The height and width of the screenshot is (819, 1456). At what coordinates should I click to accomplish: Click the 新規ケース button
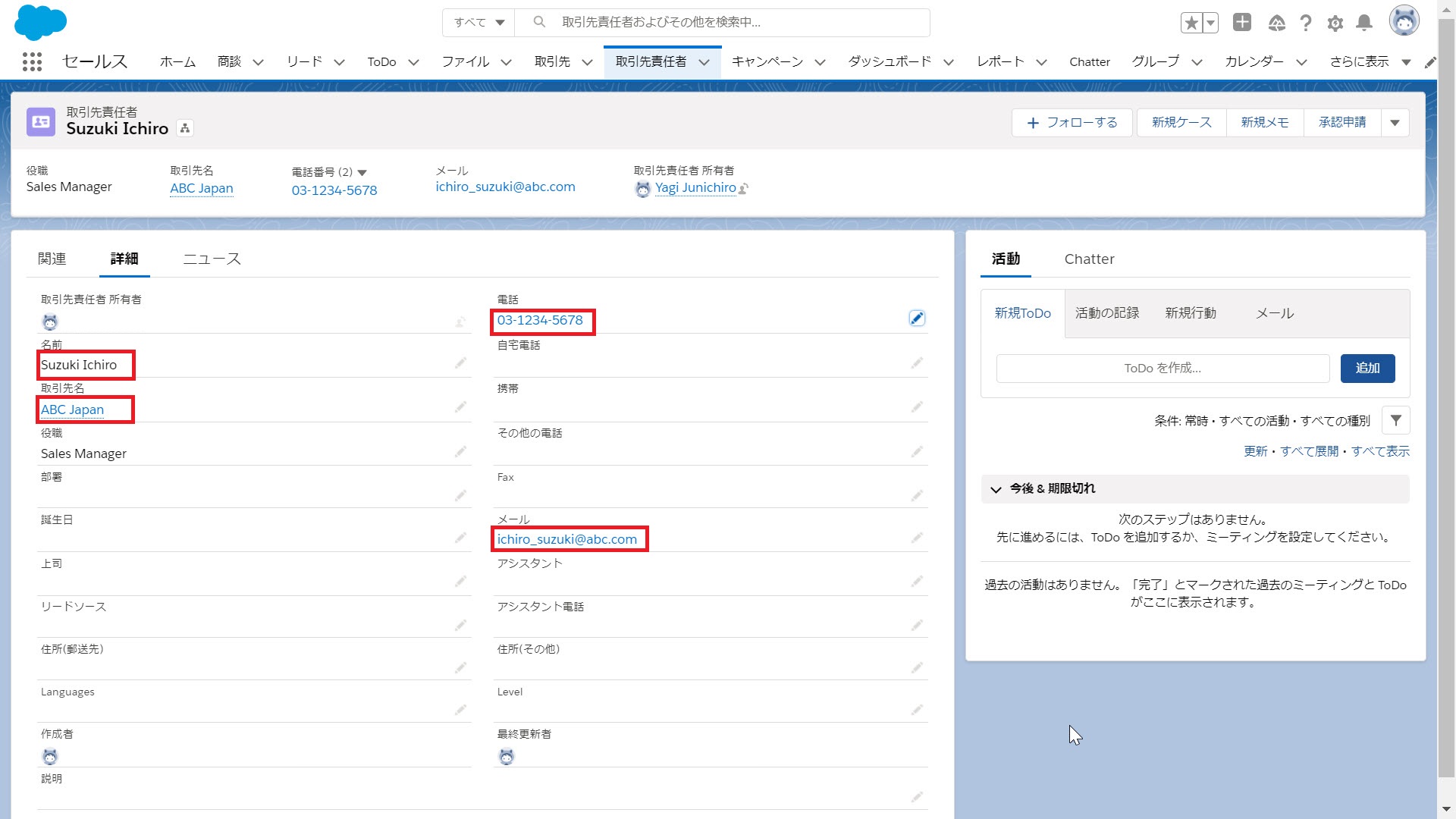tap(1180, 122)
